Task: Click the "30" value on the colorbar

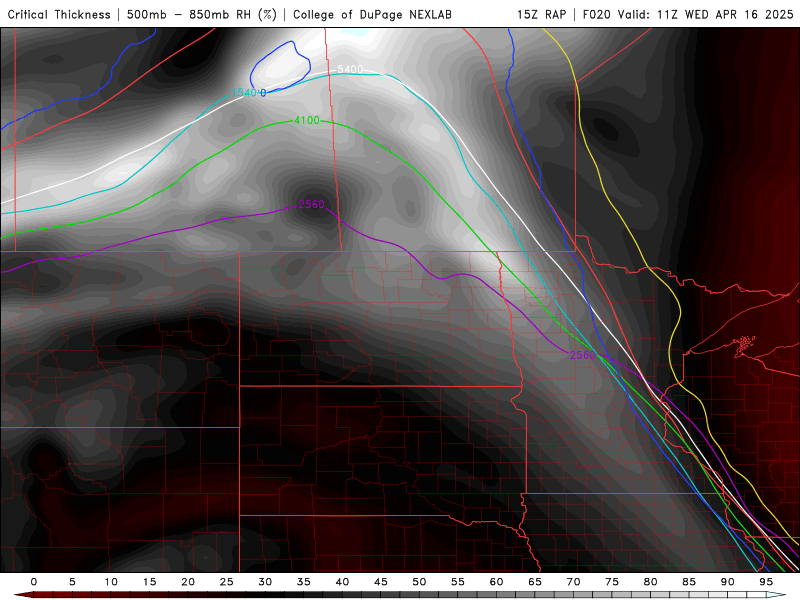Action: (x=265, y=582)
